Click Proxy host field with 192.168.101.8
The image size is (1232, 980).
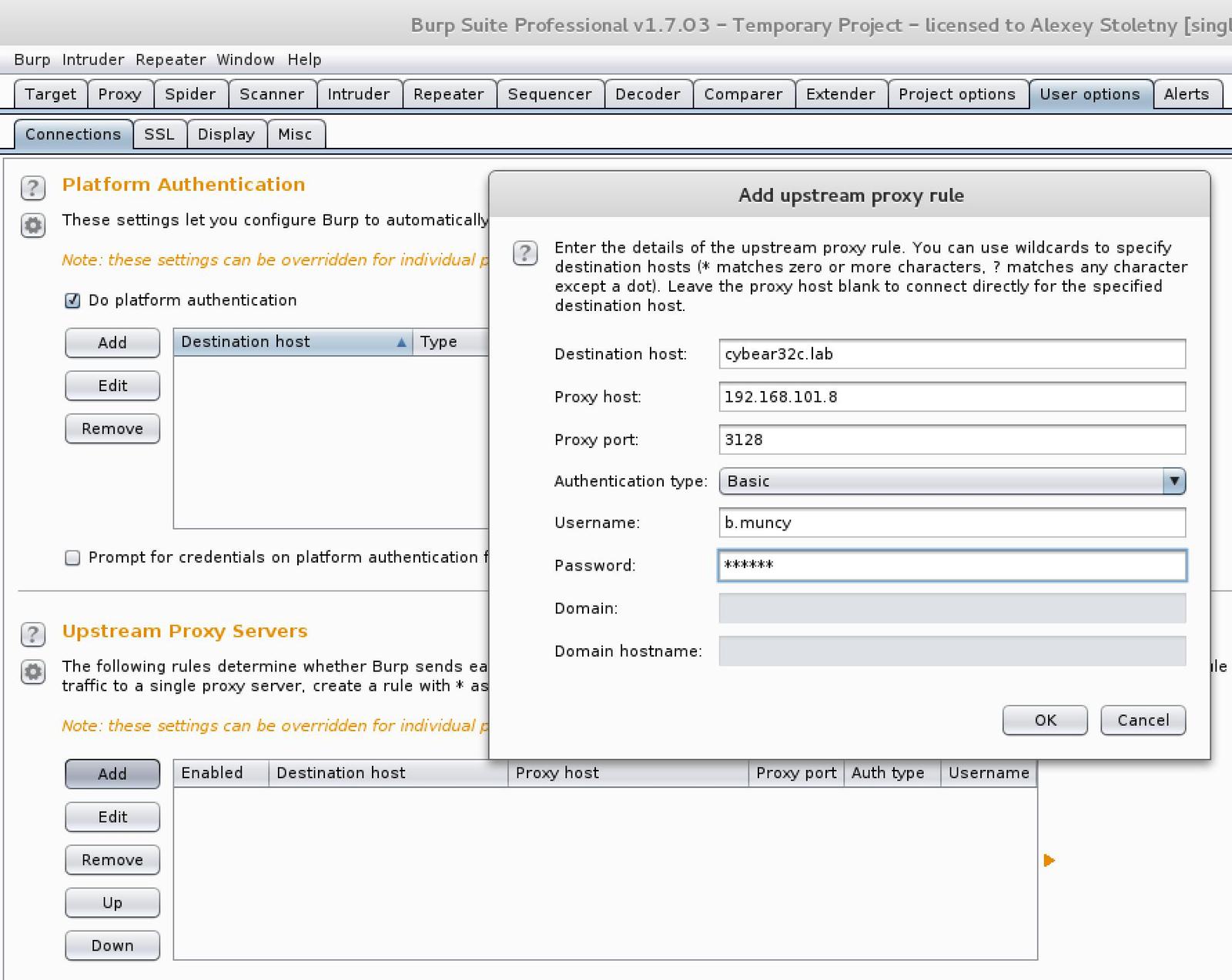952,397
